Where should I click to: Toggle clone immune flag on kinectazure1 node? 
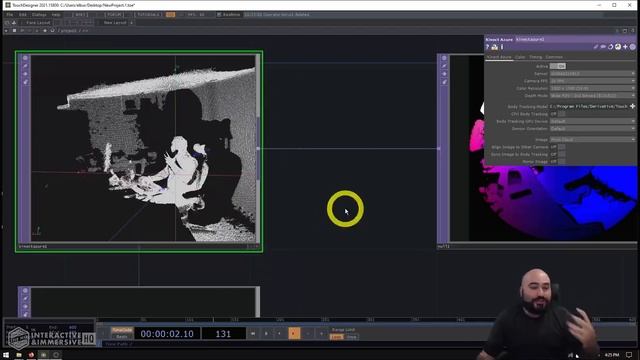pos(25,66)
